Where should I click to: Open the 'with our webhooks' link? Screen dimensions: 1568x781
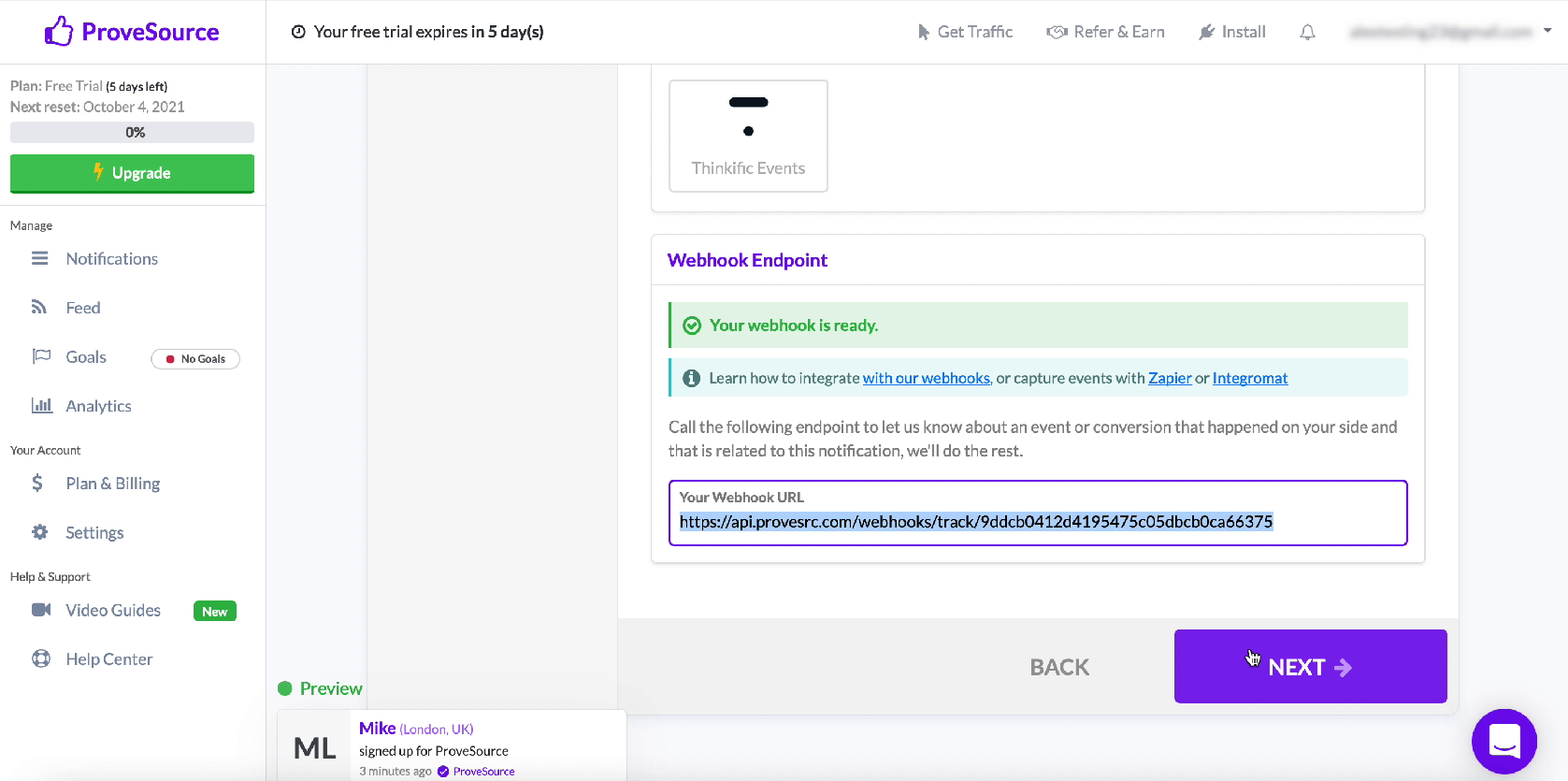tap(926, 378)
